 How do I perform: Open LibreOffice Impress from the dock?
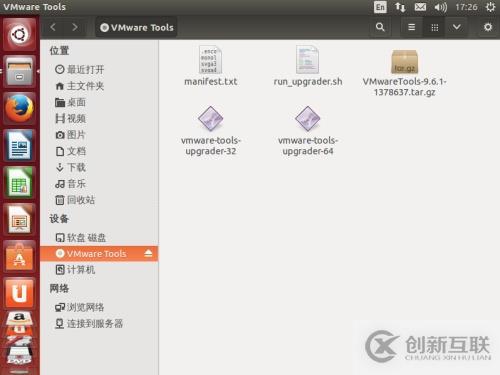click(19, 220)
